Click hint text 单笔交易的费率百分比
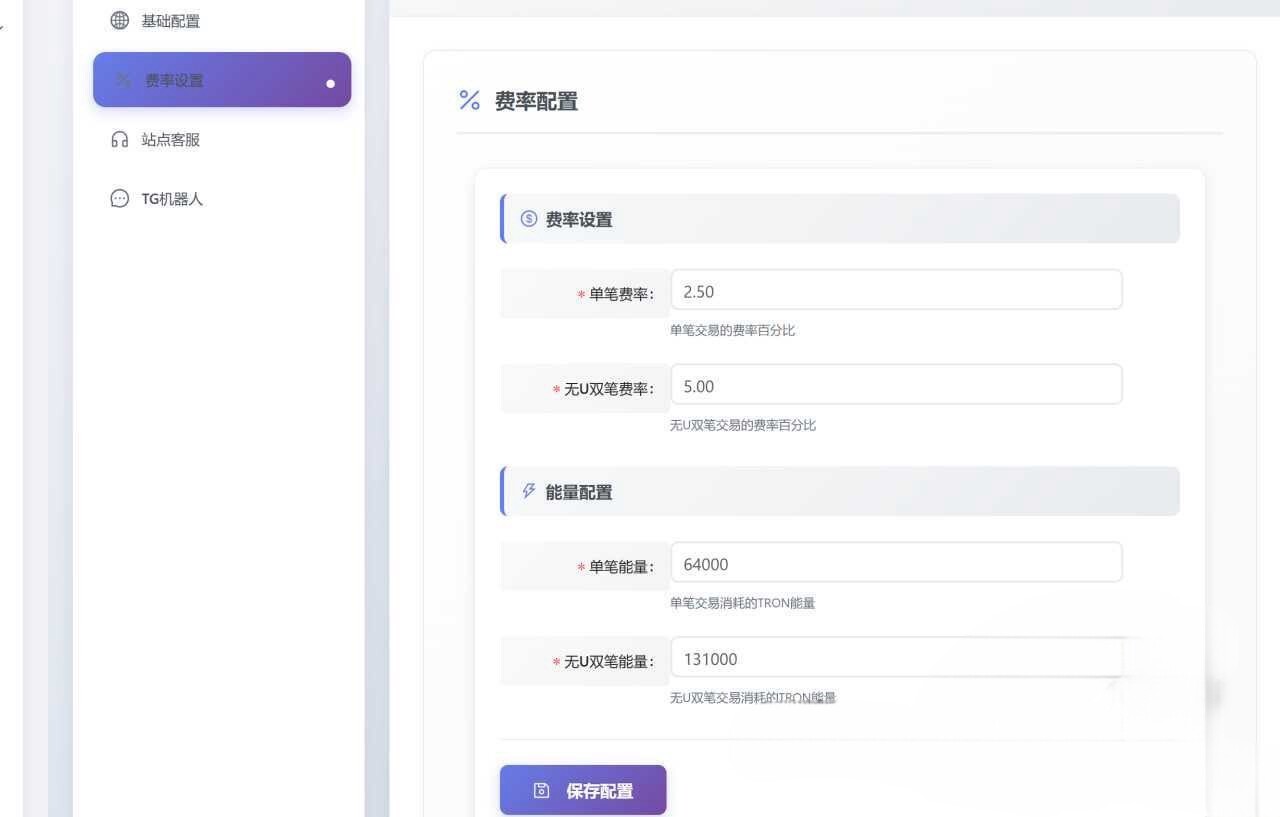Screen dimensions: 1280x817 point(733,330)
